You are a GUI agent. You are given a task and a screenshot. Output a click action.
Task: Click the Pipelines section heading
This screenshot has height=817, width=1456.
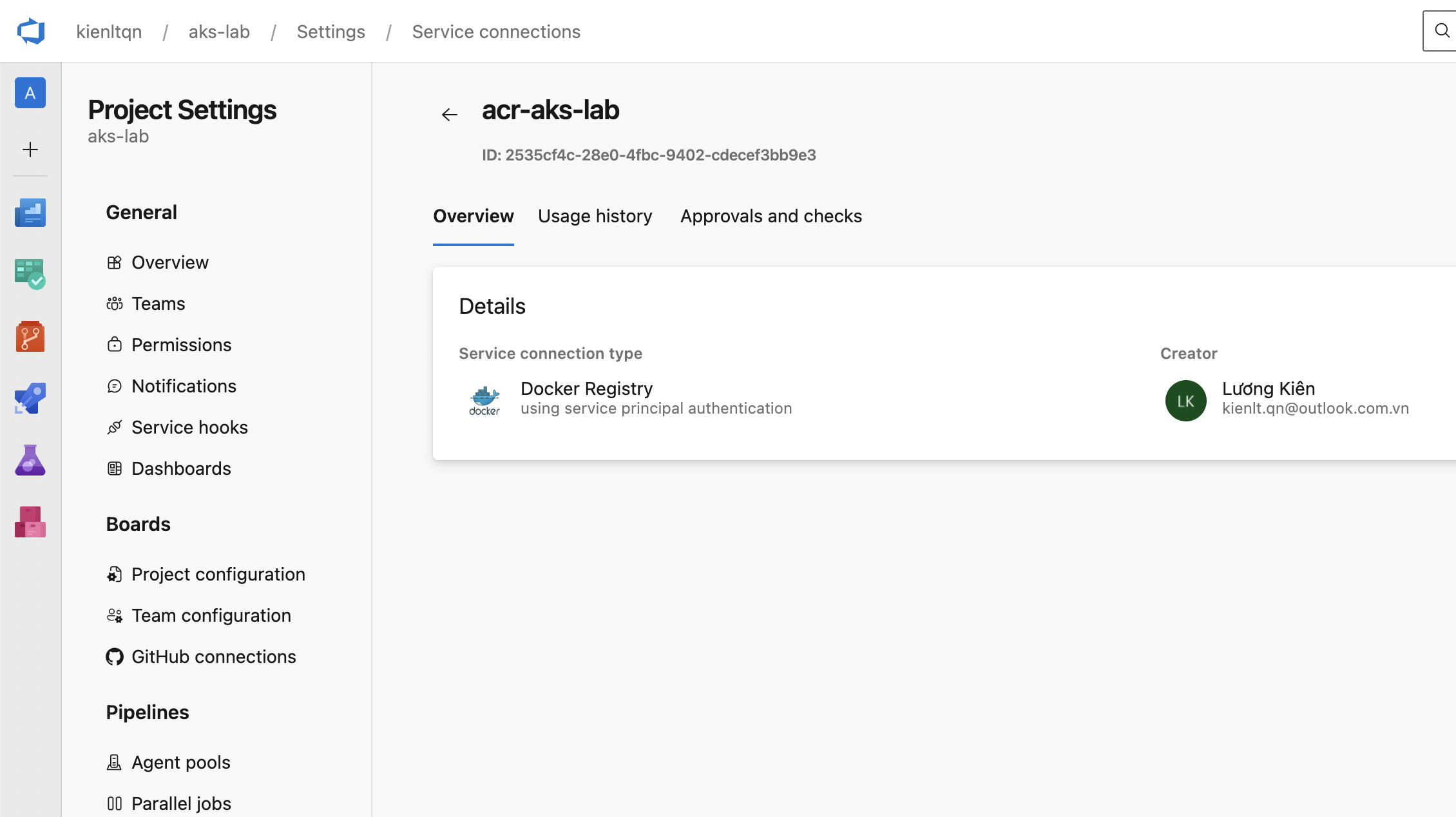tap(148, 712)
